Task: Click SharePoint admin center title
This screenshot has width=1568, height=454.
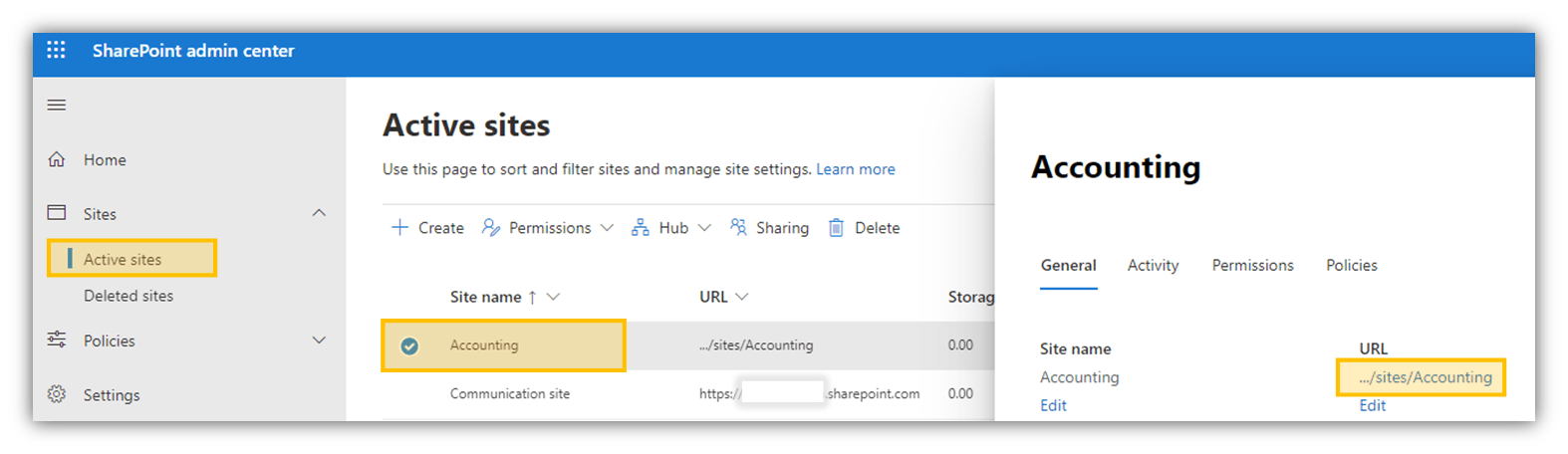Action: click(193, 51)
